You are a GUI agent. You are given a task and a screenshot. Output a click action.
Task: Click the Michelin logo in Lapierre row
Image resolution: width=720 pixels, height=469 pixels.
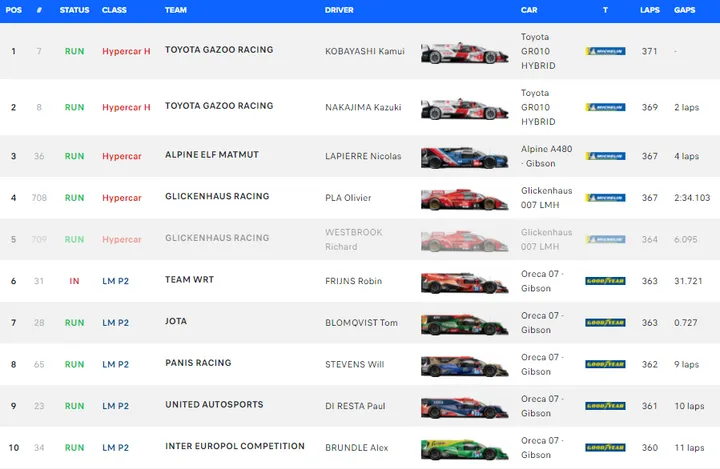point(605,156)
